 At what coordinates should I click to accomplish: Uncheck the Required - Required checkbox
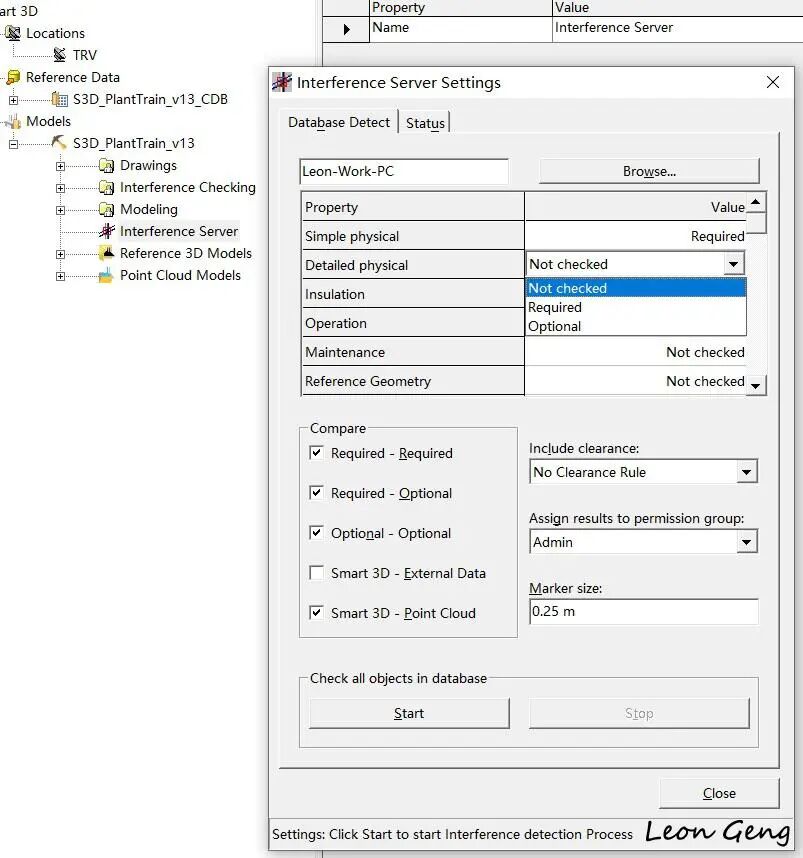316,453
